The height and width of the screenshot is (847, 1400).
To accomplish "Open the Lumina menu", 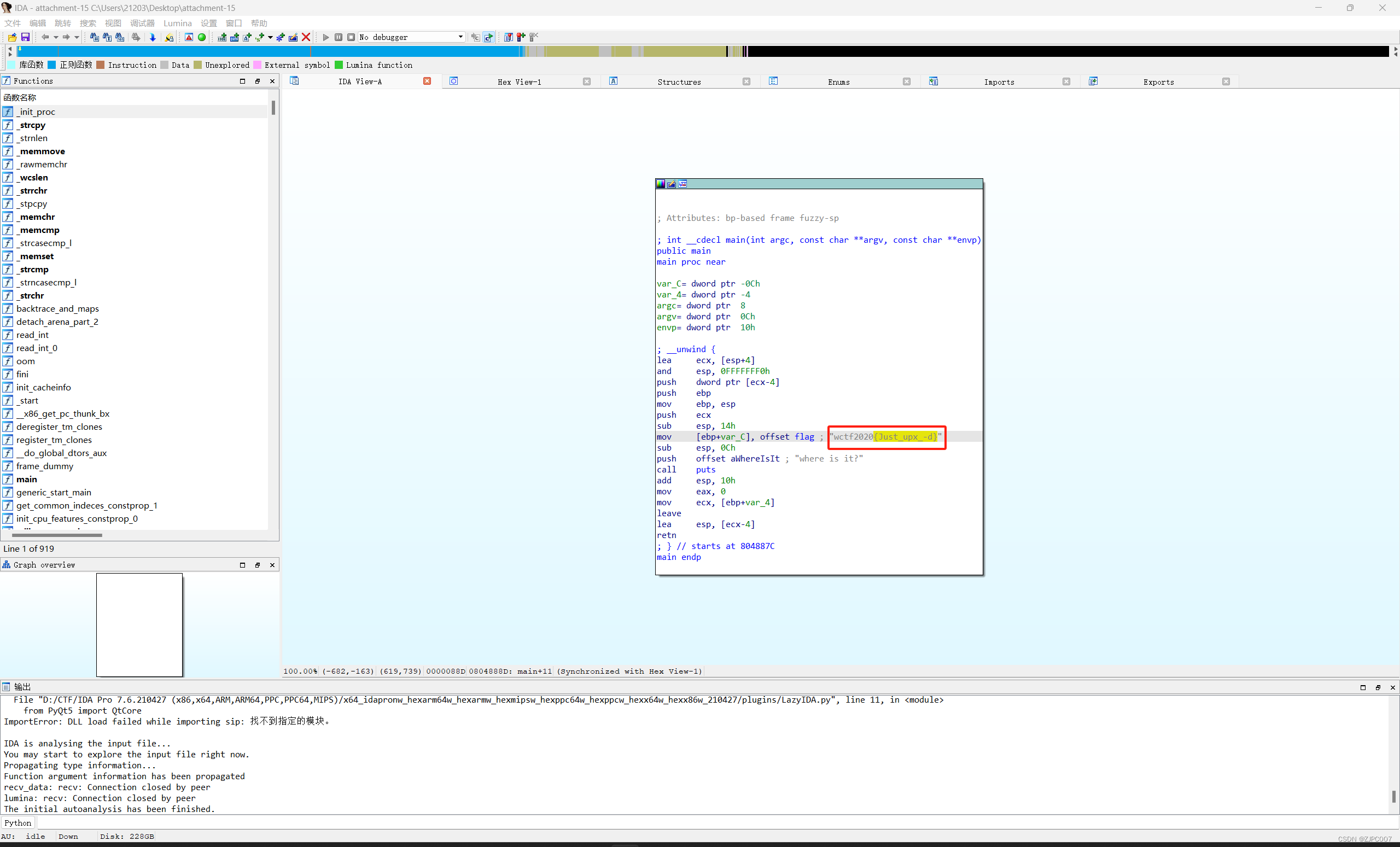I will [177, 23].
